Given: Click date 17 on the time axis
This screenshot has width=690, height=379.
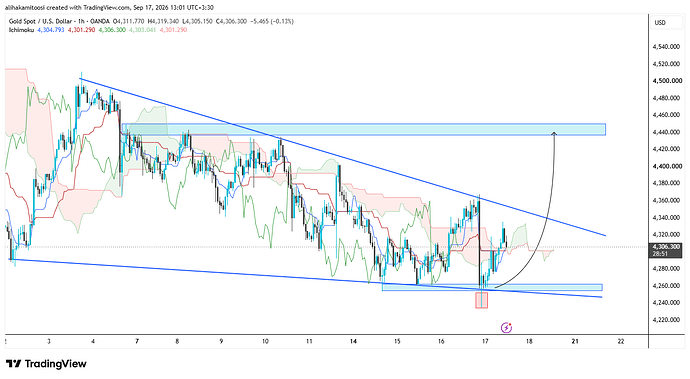Looking at the screenshot, I should pyautogui.click(x=485, y=341).
